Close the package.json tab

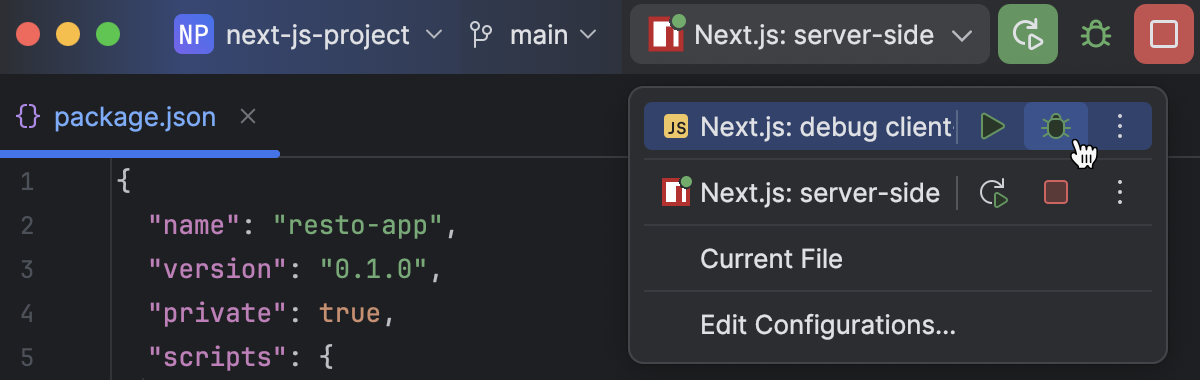point(249,117)
